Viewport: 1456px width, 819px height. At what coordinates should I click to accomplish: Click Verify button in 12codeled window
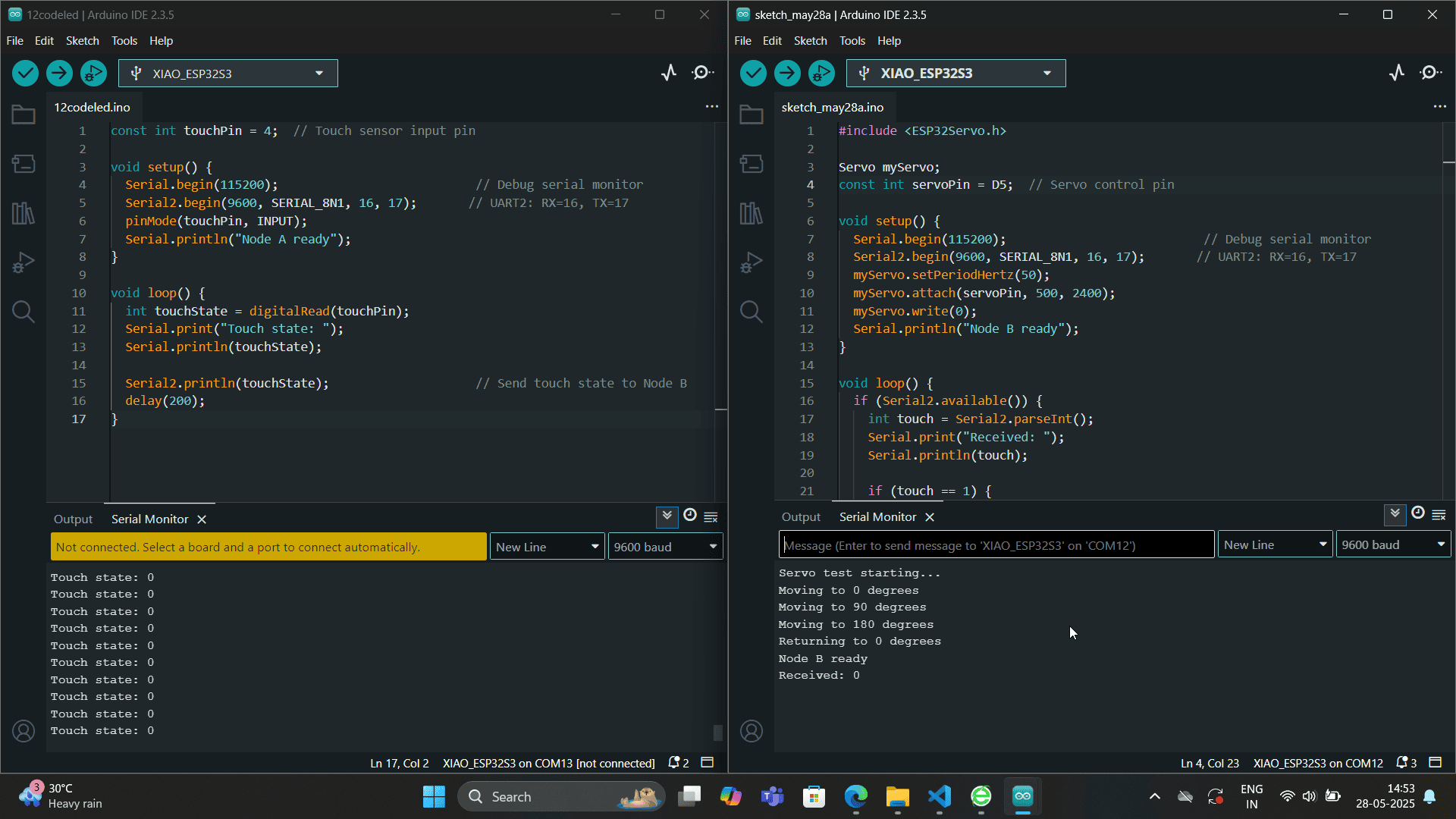(x=25, y=73)
